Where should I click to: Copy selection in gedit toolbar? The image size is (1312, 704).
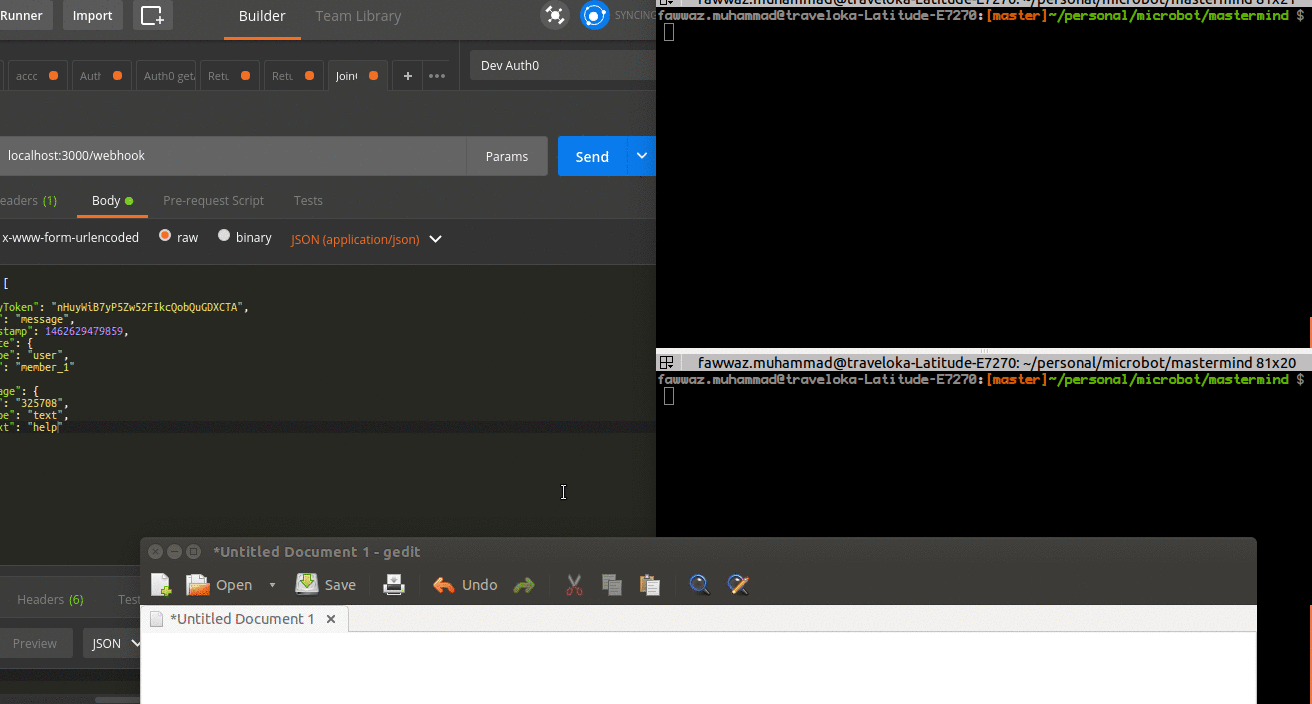click(x=612, y=585)
